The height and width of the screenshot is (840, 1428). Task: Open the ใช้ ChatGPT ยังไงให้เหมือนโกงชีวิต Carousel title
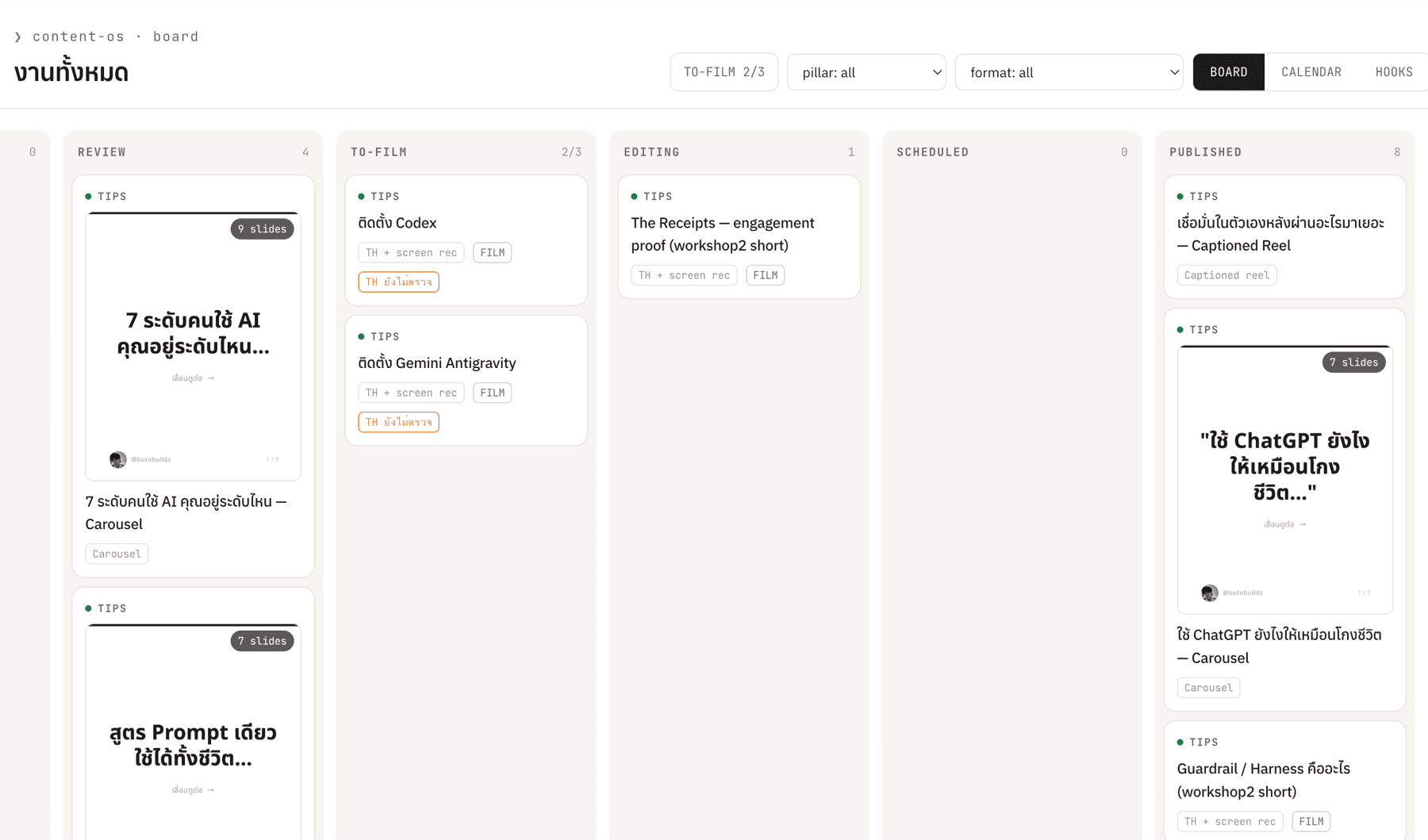(1280, 646)
